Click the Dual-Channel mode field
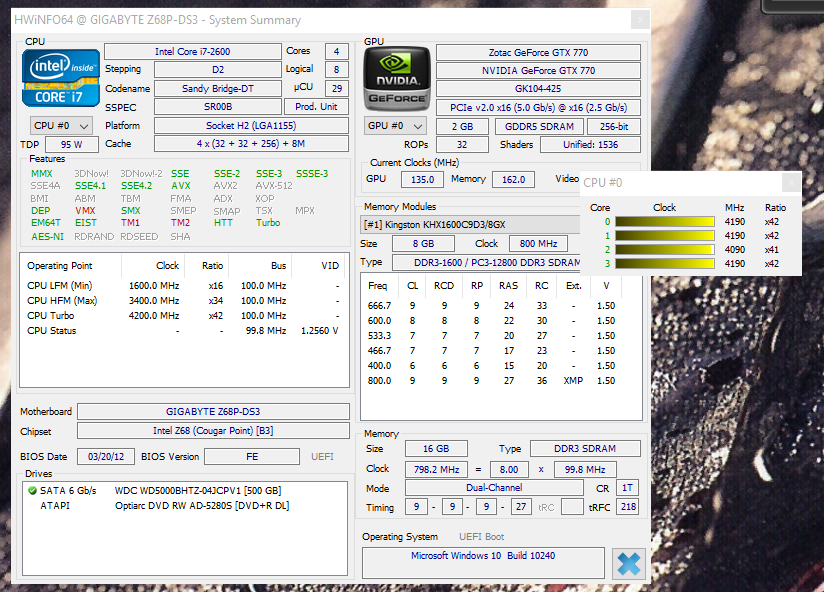 click(x=494, y=487)
